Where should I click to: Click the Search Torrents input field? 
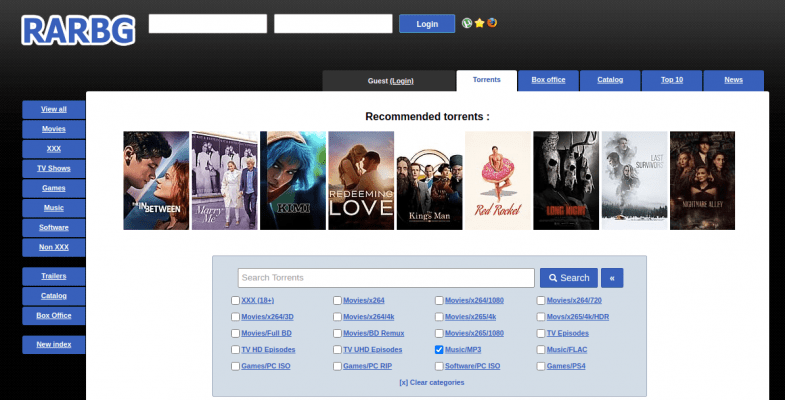(386, 277)
